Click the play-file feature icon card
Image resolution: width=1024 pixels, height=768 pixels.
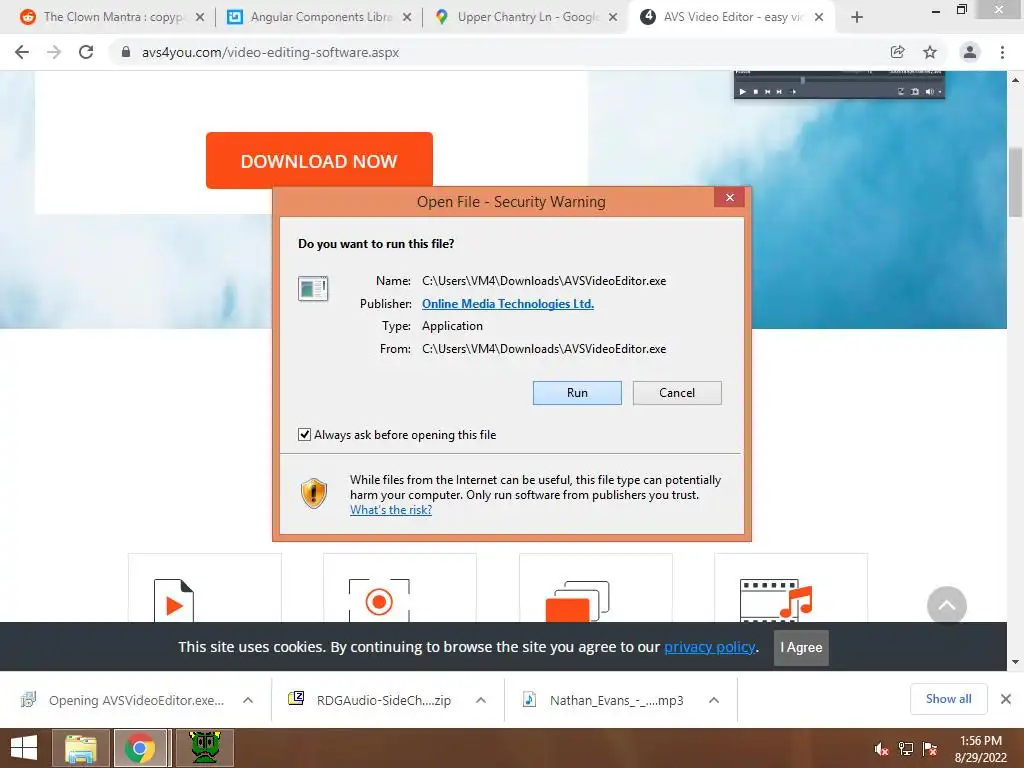coord(204,588)
